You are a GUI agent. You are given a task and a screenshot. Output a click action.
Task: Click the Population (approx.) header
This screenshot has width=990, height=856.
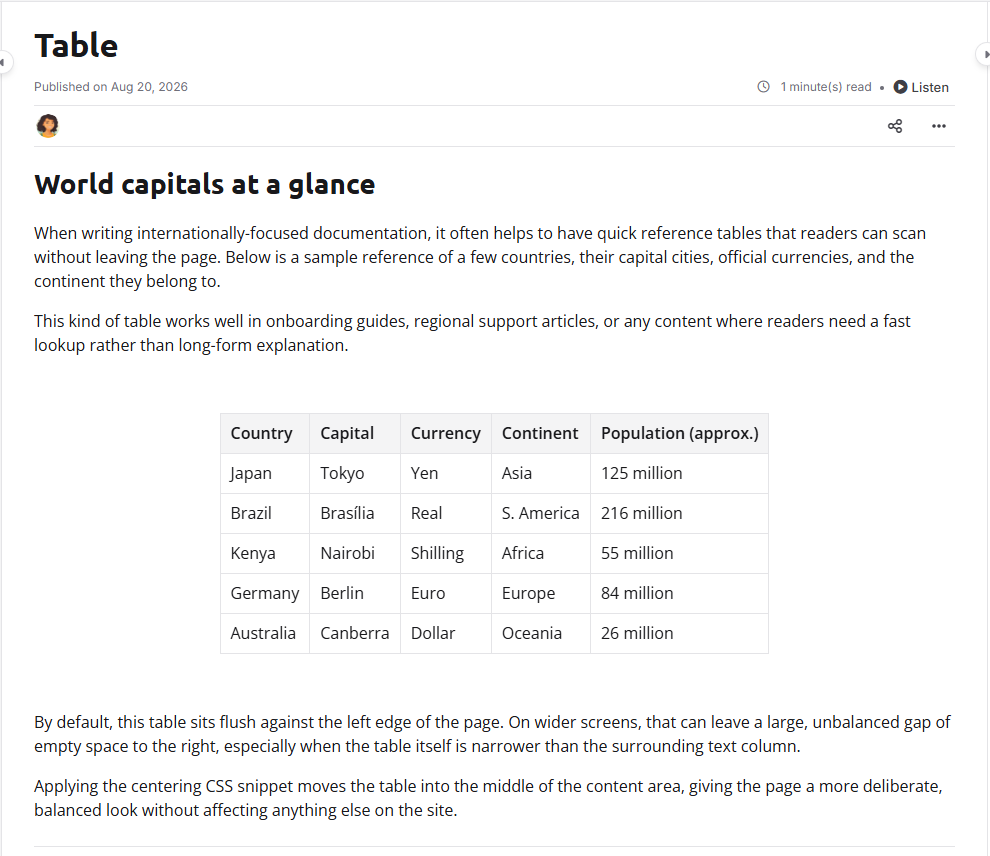[x=679, y=434]
